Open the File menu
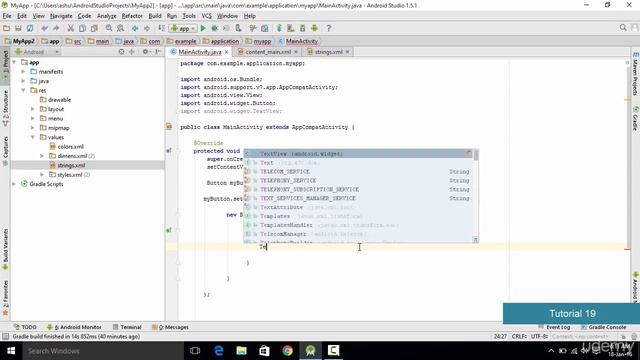640x360 pixels. pos(7,16)
